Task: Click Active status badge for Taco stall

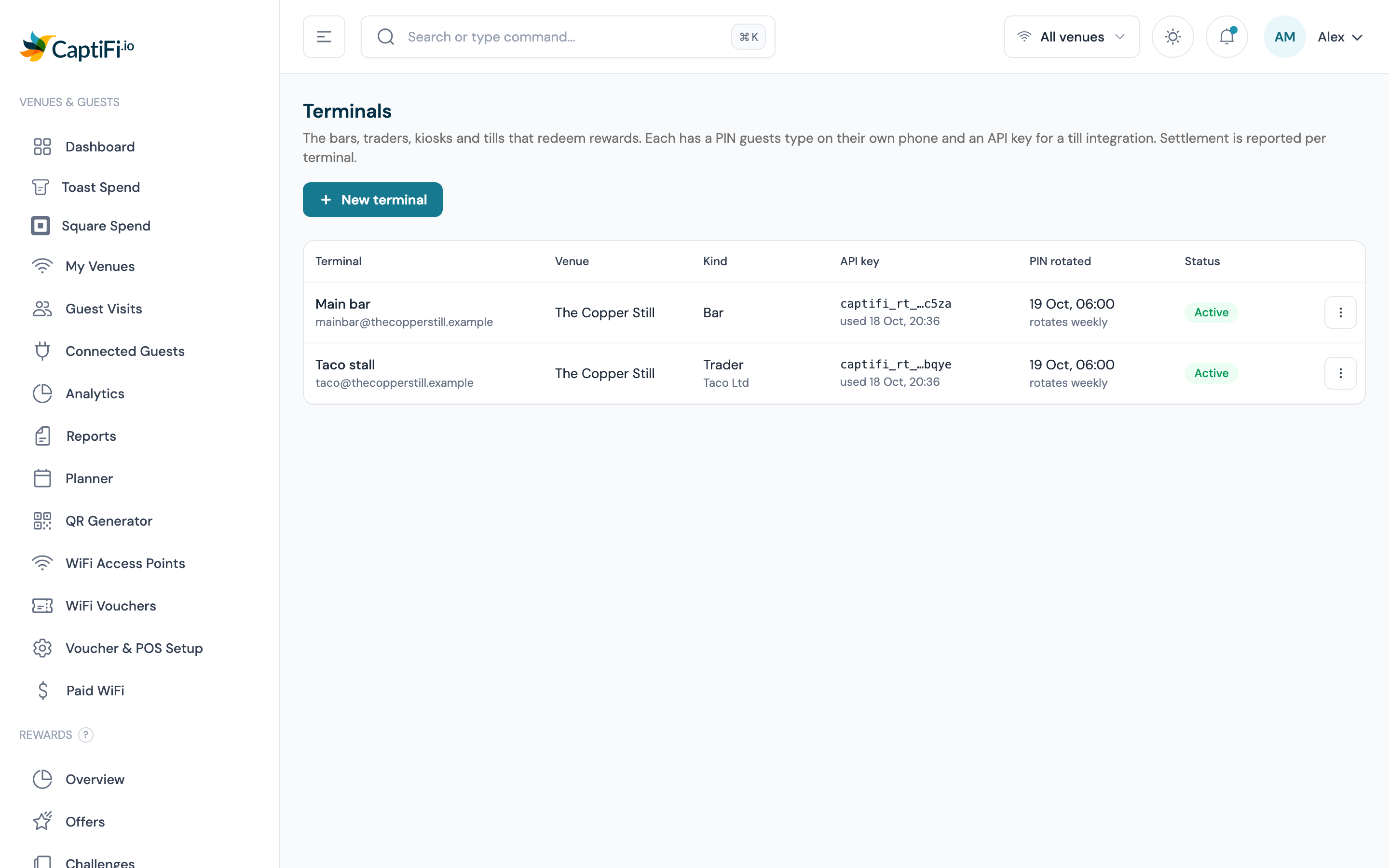Action: pos(1211,373)
